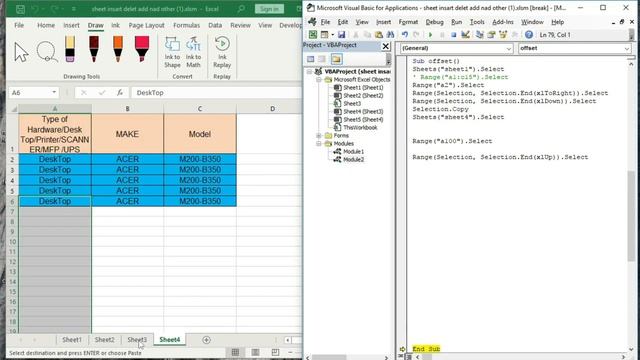
Task: Activate Ink to Shape
Action: click(172, 52)
